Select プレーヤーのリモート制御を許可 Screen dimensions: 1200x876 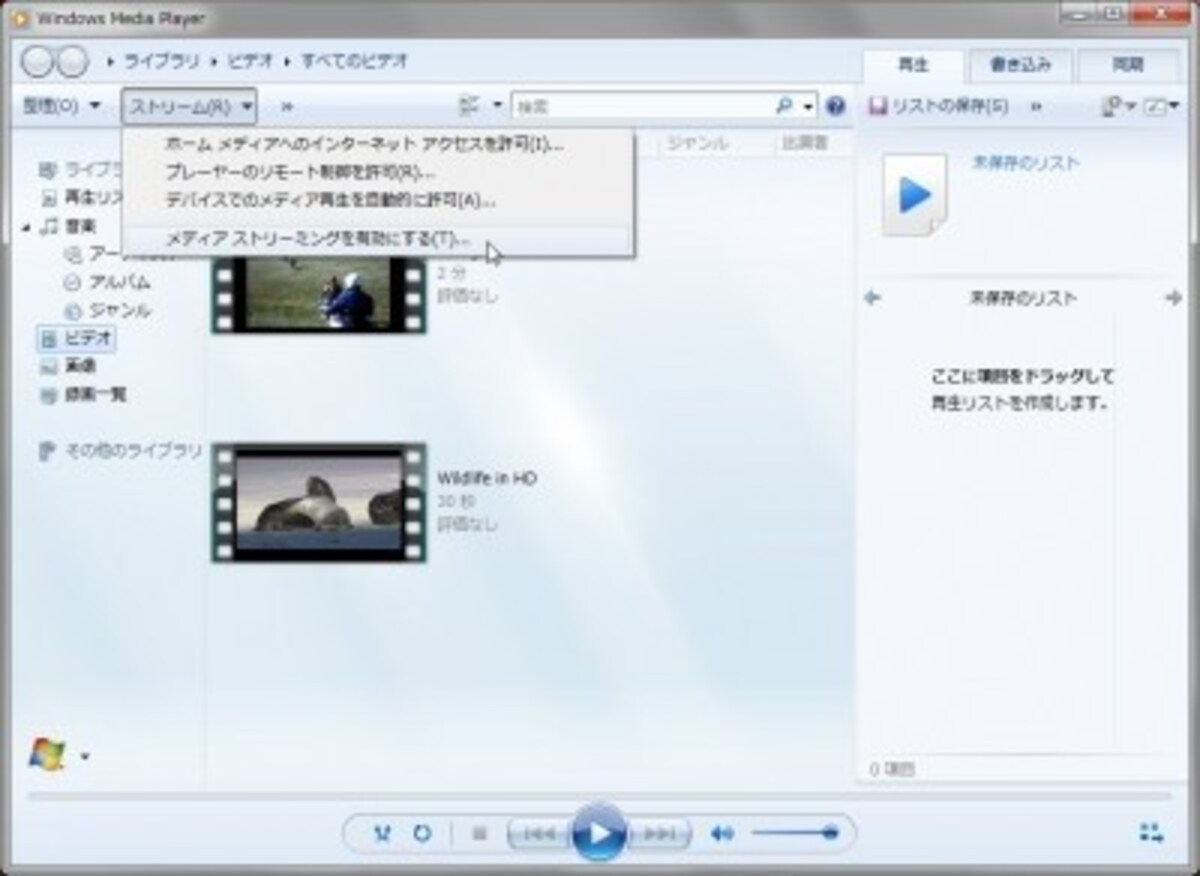click(x=378, y=172)
